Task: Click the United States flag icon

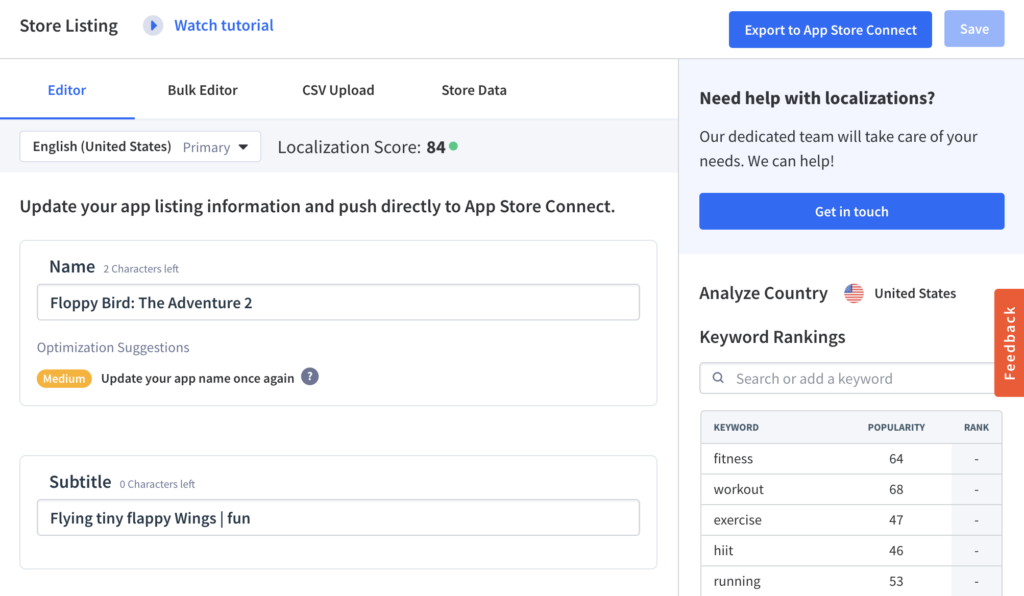Action: (x=854, y=293)
